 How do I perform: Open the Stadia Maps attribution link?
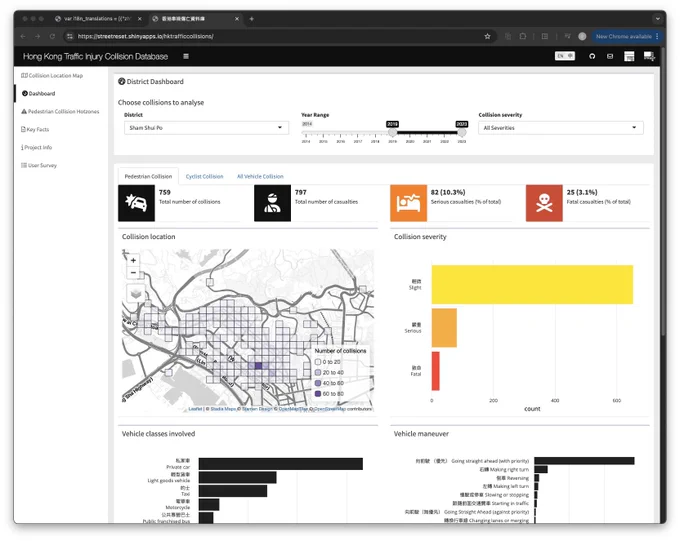(x=223, y=409)
